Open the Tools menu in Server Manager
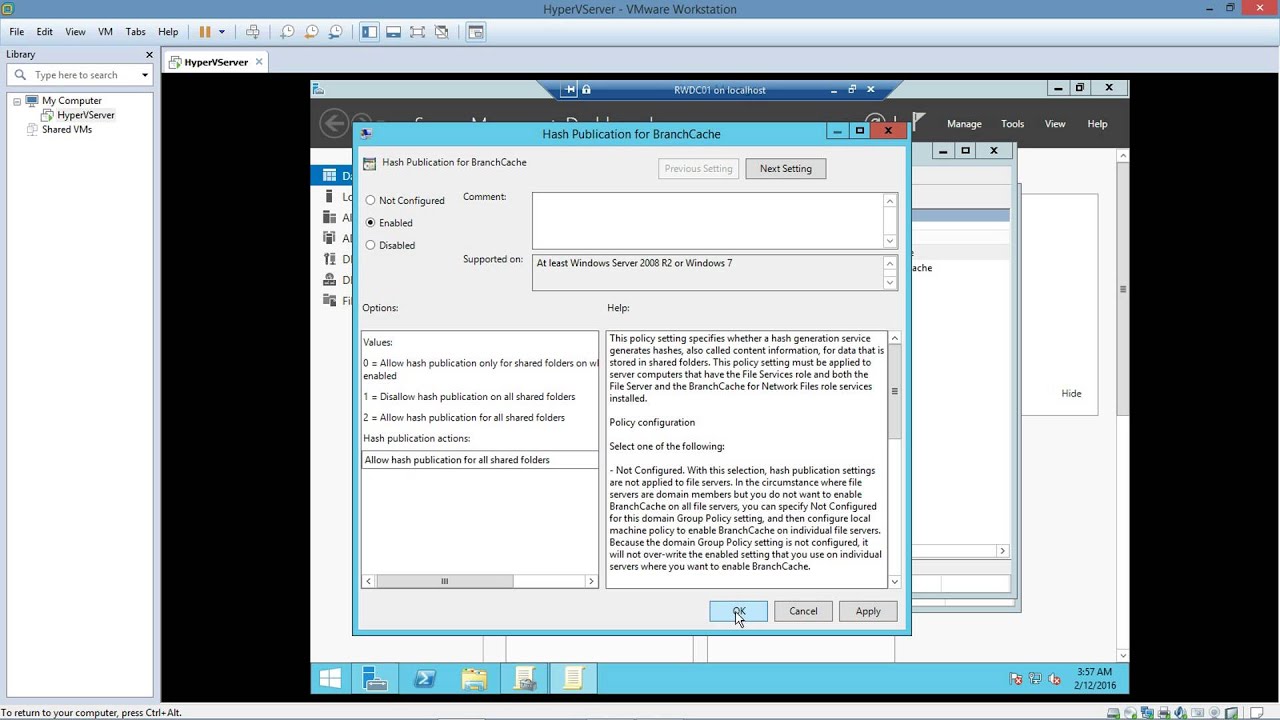1280x720 pixels. click(x=1013, y=124)
